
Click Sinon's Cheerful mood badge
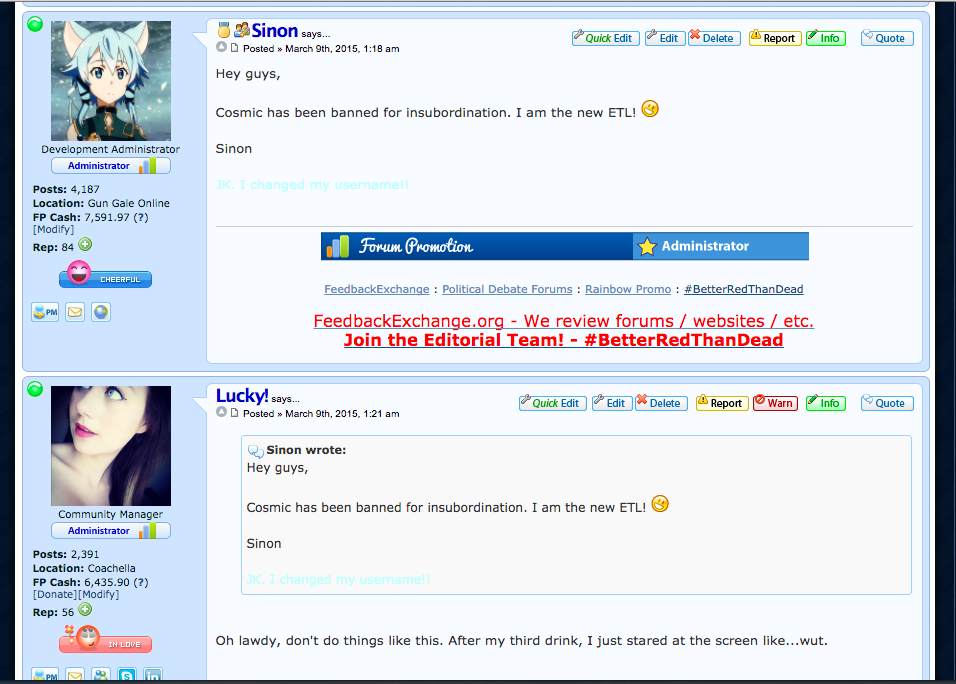(x=105, y=275)
